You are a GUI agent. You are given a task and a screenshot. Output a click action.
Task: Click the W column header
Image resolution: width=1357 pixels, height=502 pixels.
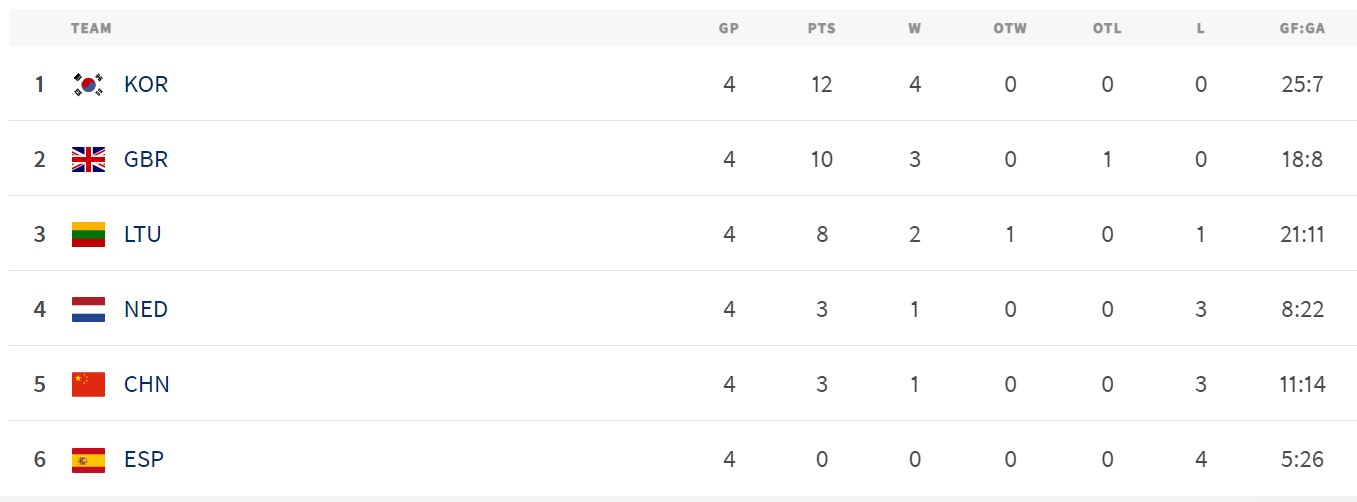[915, 28]
